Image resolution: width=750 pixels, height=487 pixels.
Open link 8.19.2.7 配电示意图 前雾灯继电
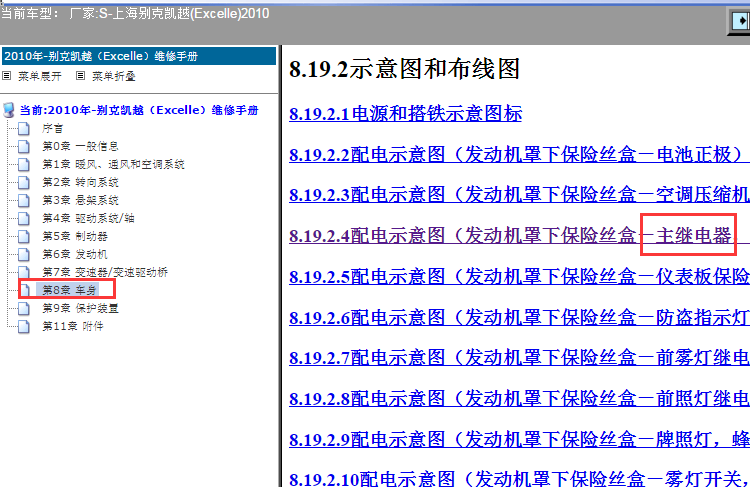click(519, 357)
